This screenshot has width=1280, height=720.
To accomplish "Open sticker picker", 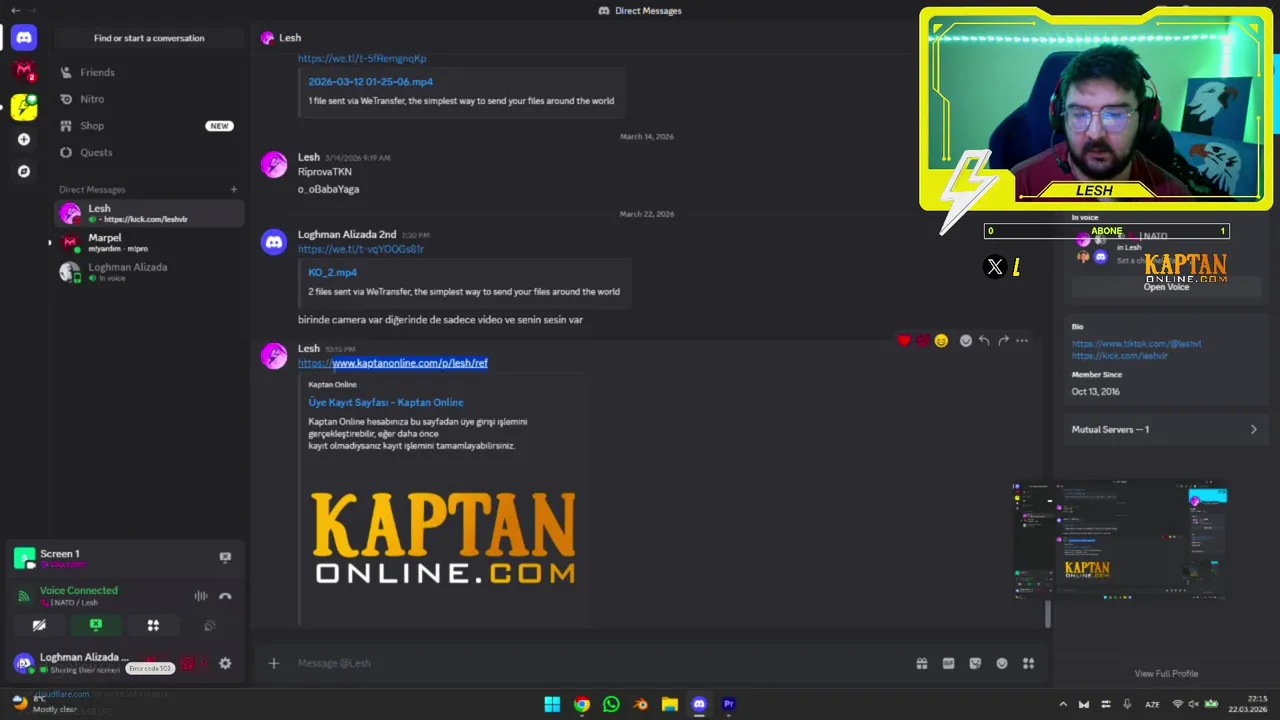I will pos(975,663).
